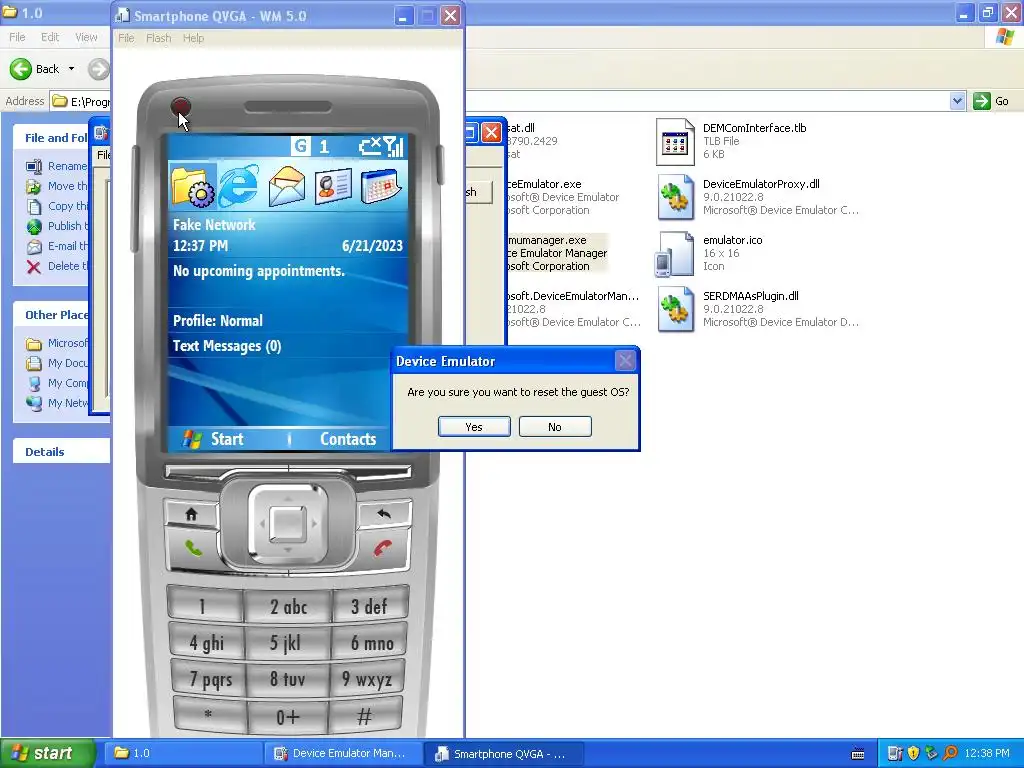Click keypad key 0+
The width and height of the screenshot is (1024, 768).
point(287,717)
